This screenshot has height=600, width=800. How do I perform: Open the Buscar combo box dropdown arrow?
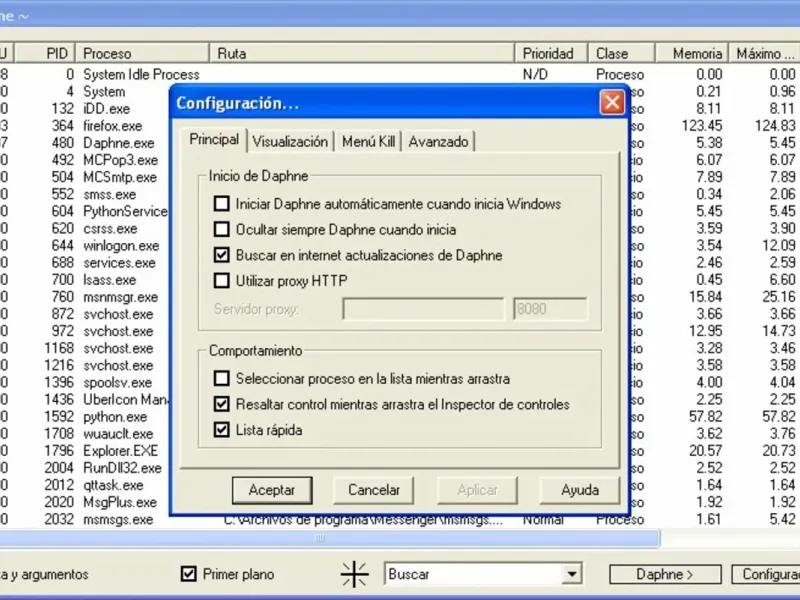572,574
